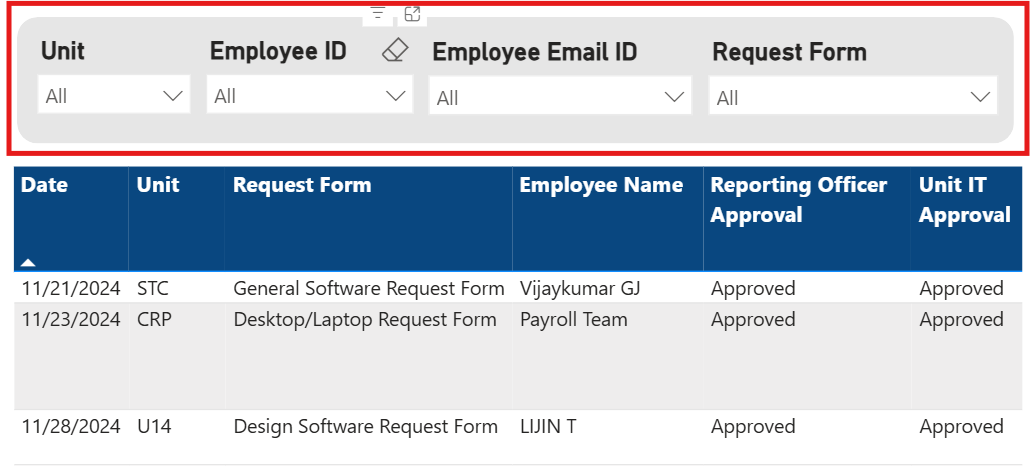The height and width of the screenshot is (466, 1030).
Task: Open the Request Form slicer dropdown
Action: pos(853,97)
